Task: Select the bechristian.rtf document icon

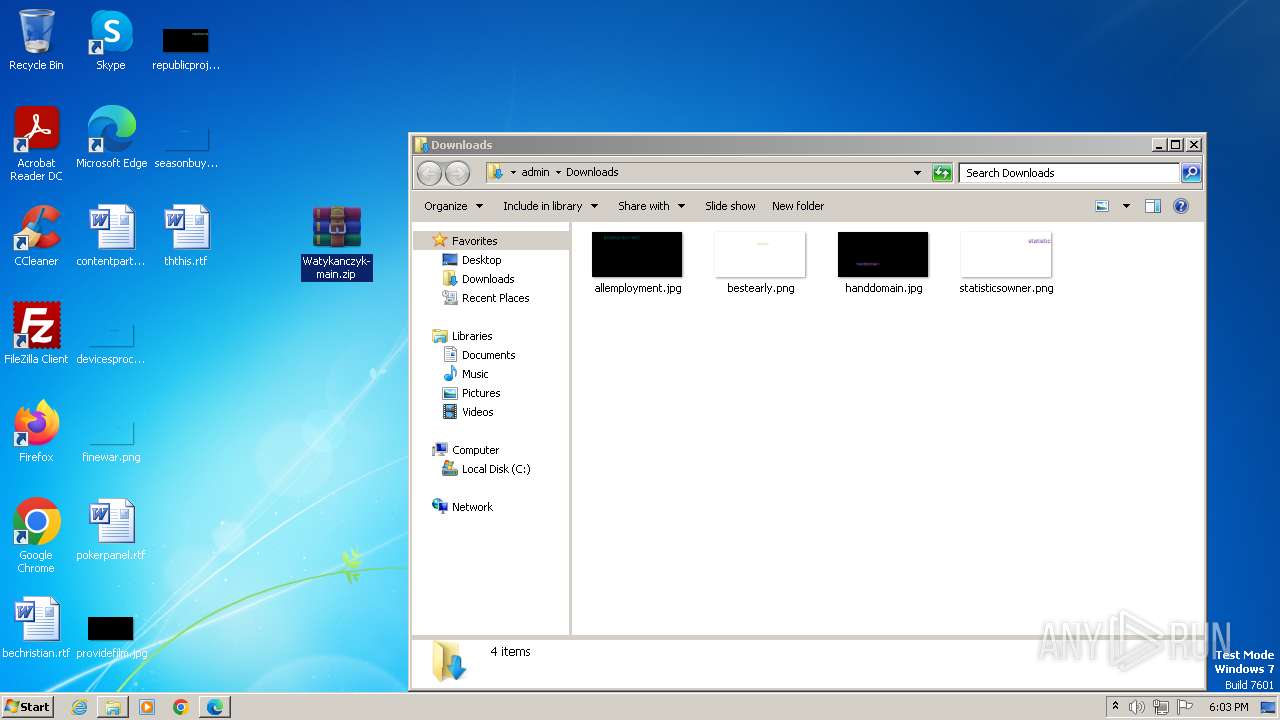Action: point(36,628)
